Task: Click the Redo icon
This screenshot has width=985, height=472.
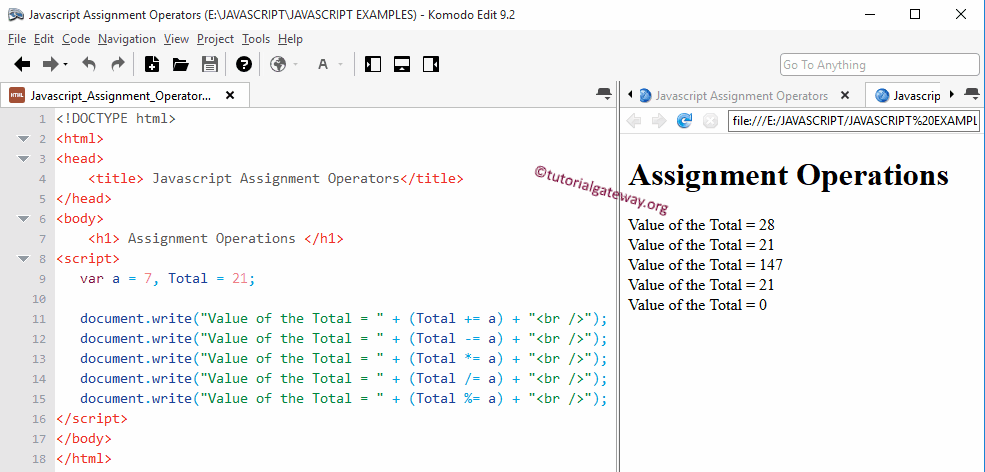Action: tap(117, 64)
